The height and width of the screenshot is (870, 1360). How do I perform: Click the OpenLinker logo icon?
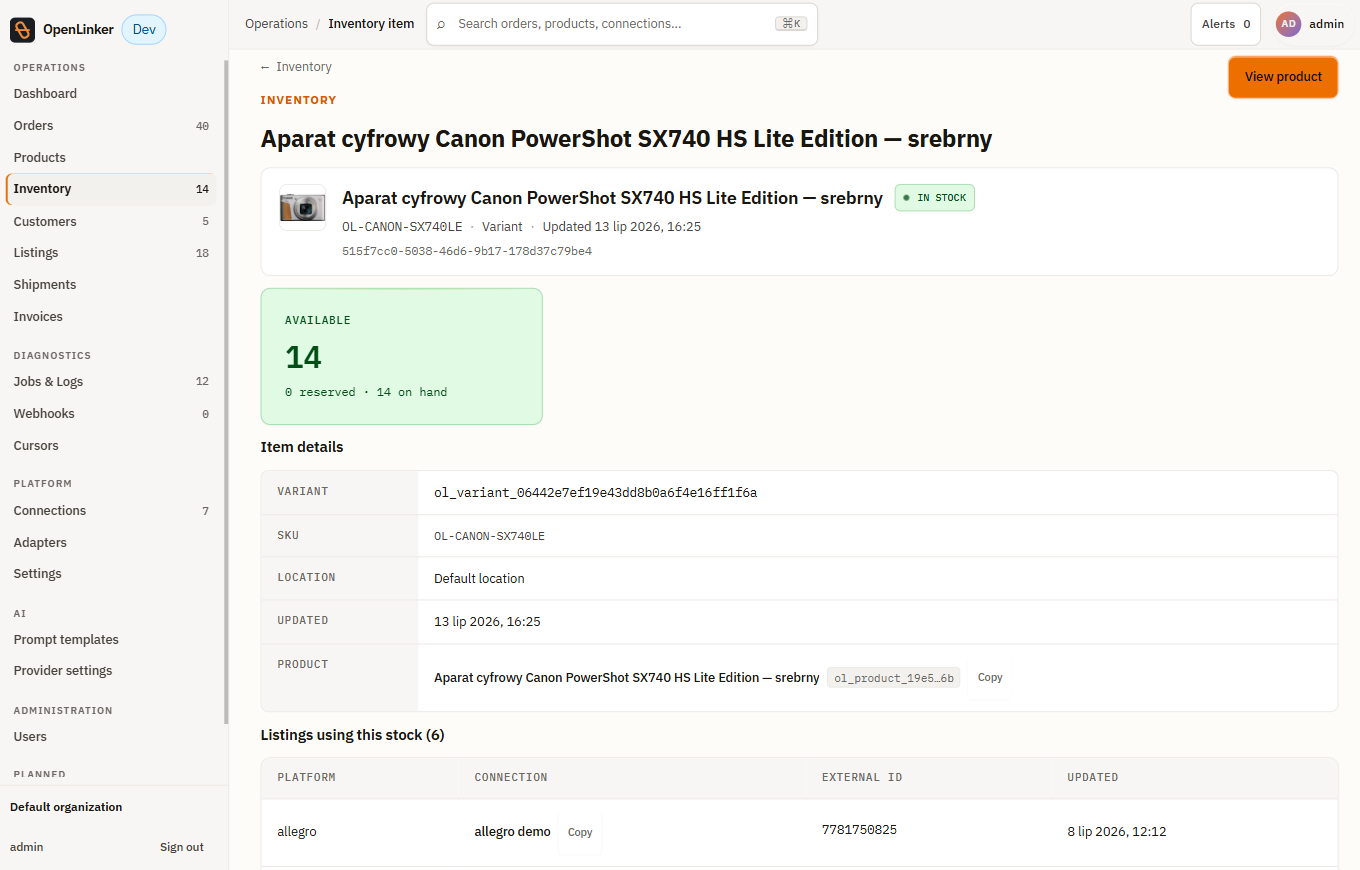click(x=23, y=30)
